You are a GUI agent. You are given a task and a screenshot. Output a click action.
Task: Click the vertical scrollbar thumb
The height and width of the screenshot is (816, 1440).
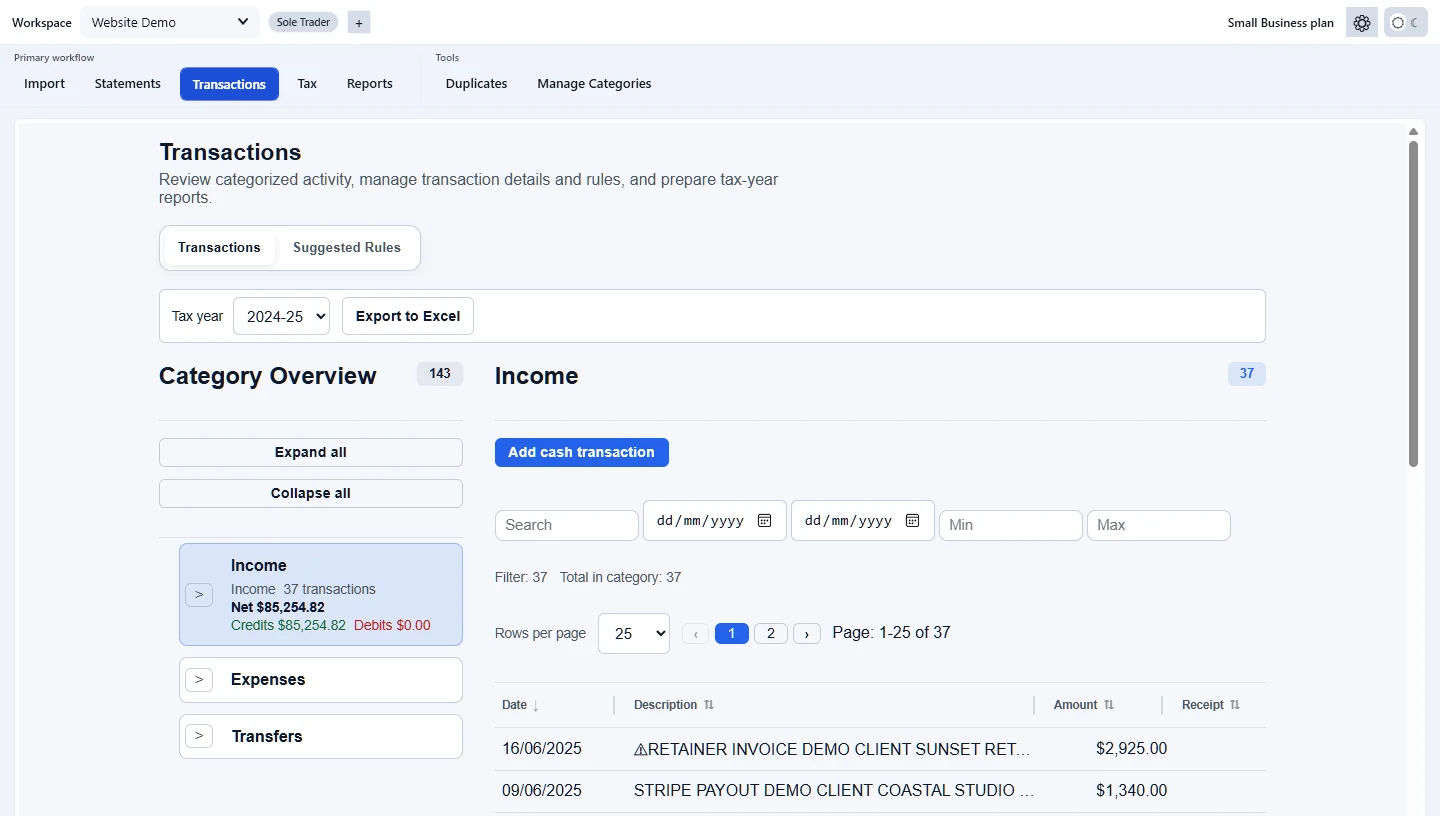click(1413, 303)
